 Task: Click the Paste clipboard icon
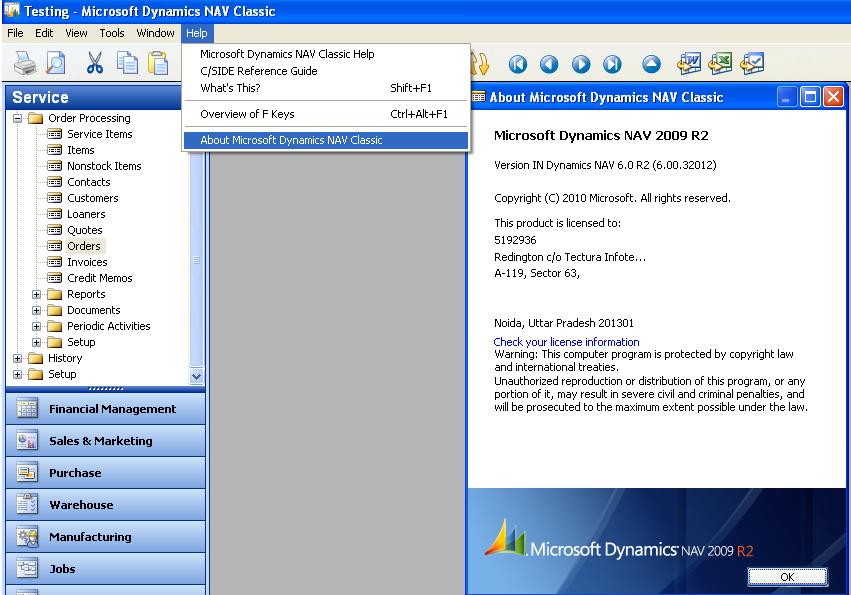158,64
